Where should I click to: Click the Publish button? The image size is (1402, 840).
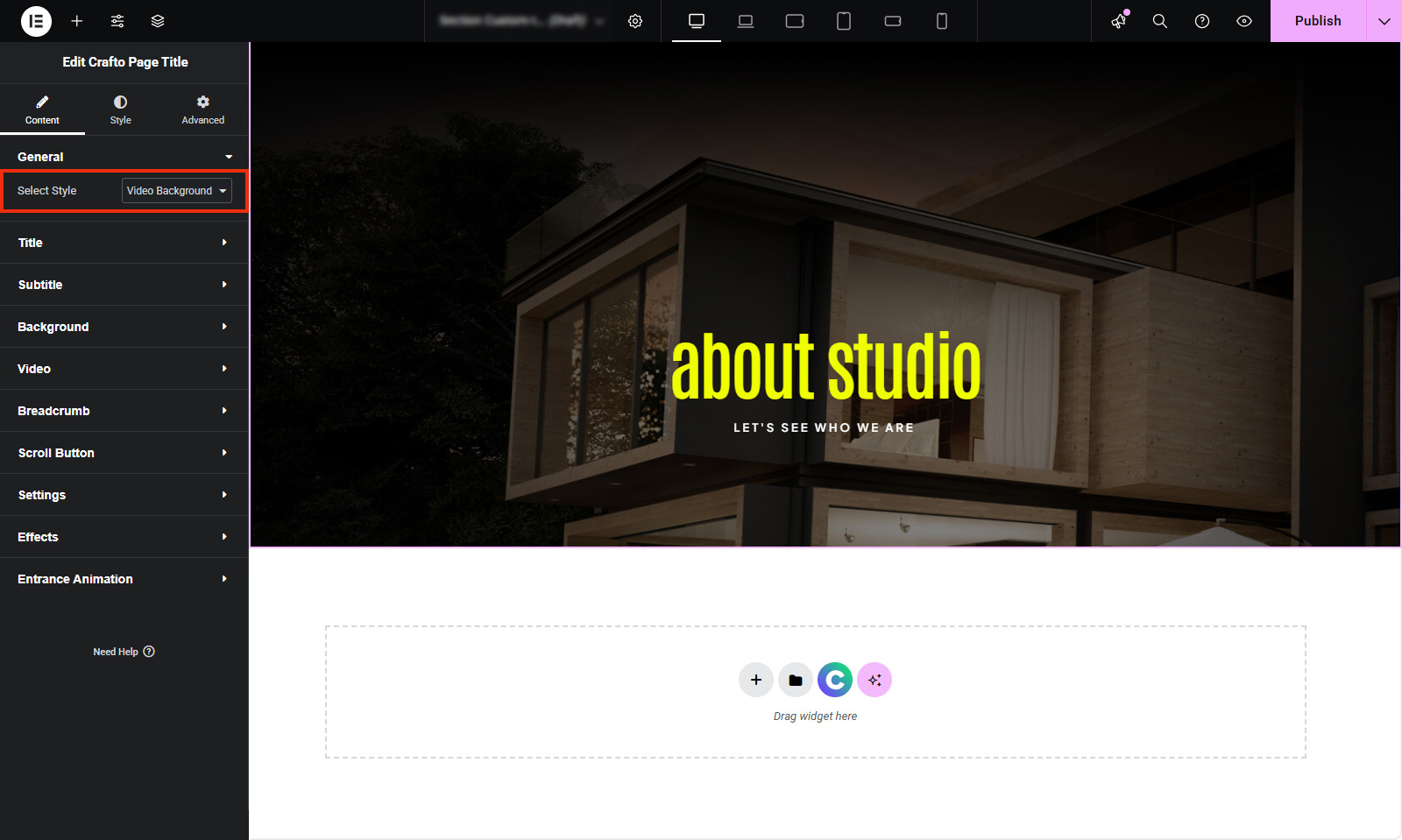click(x=1318, y=21)
